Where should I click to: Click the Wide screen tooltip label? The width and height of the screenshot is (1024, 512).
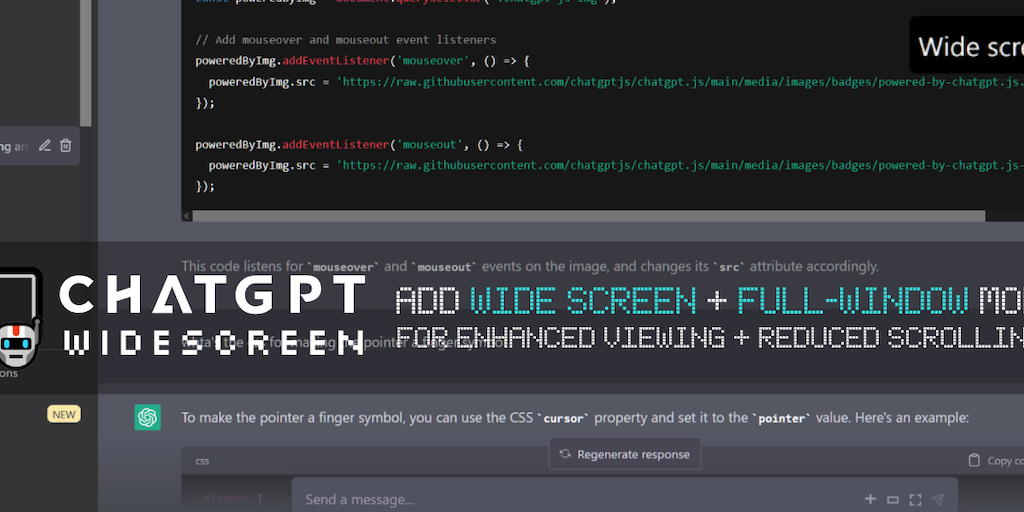coord(968,46)
